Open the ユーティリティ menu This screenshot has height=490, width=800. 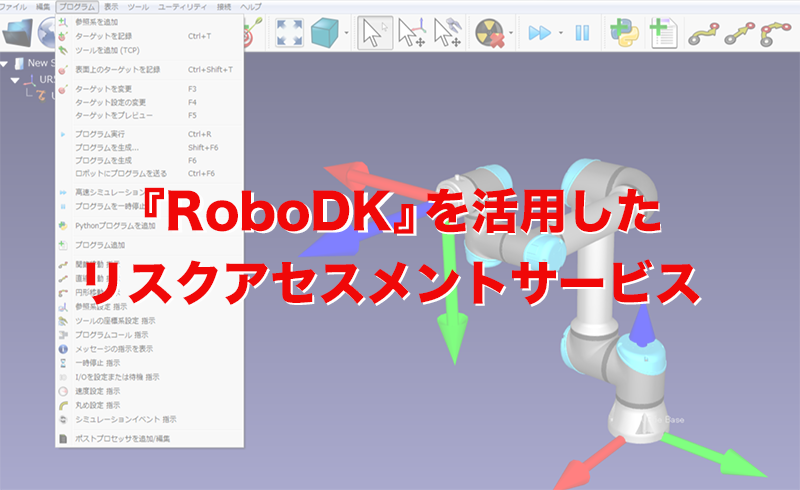click(x=182, y=7)
